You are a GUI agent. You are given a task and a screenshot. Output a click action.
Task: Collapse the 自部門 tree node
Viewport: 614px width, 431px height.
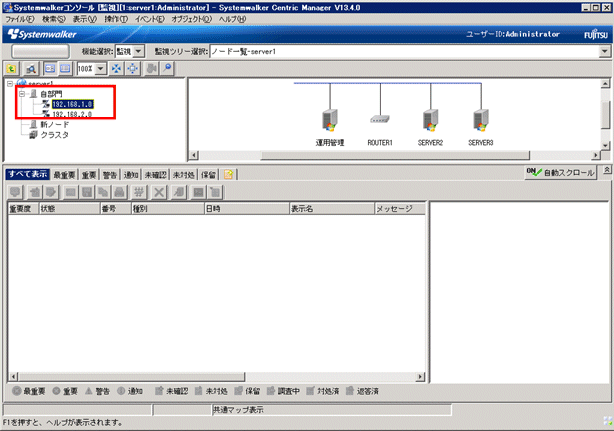[22, 93]
